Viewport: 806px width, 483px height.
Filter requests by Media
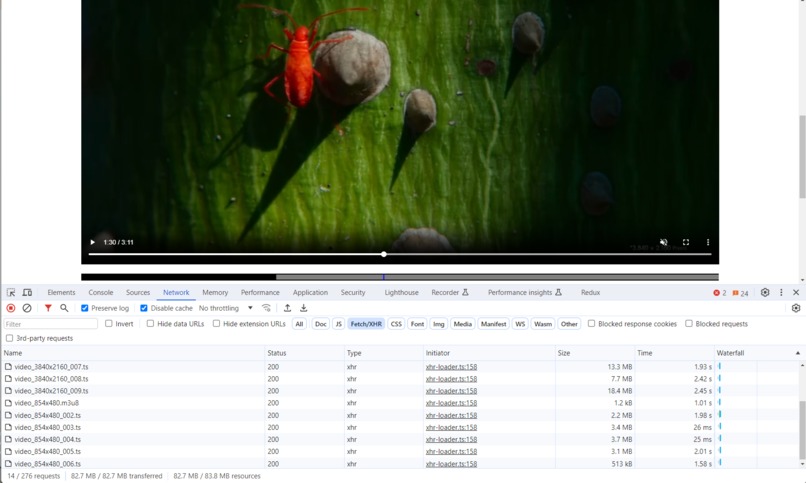pos(463,324)
